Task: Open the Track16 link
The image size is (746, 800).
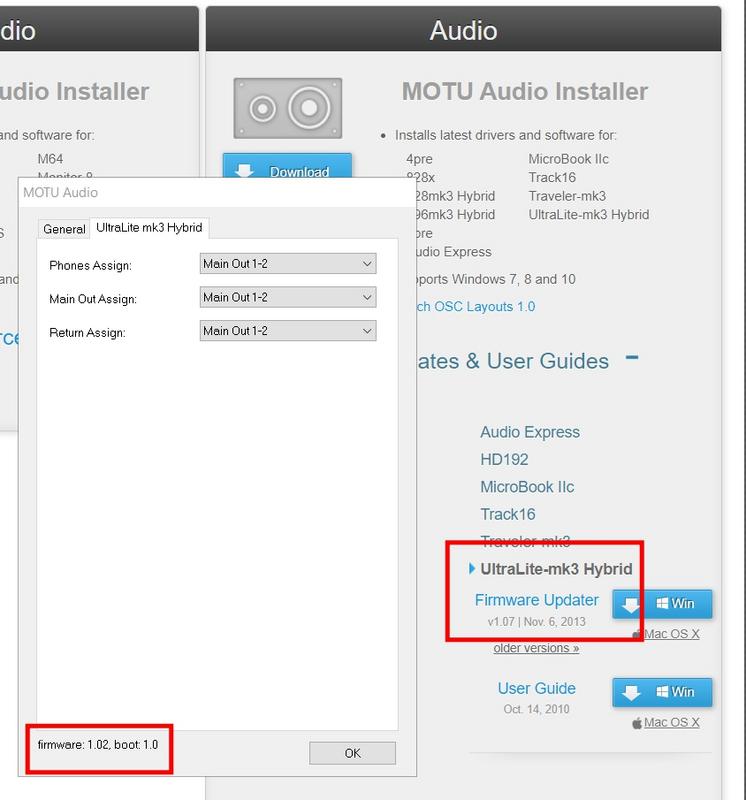Action: [x=508, y=514]
